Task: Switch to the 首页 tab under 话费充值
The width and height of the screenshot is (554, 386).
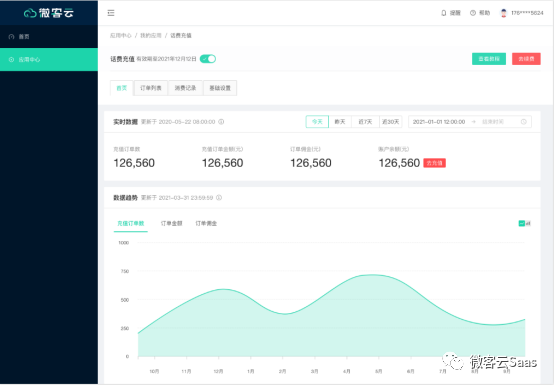Action: [x=122, y=88]
